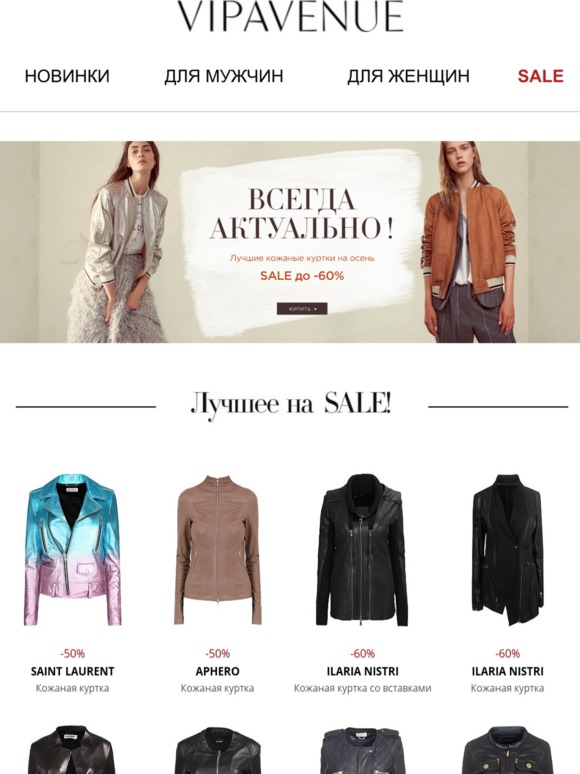This screenshot has height=774, width=580.
Task: Select the blue-pink Saint Laurent jacket image
Action: point(73,549)
